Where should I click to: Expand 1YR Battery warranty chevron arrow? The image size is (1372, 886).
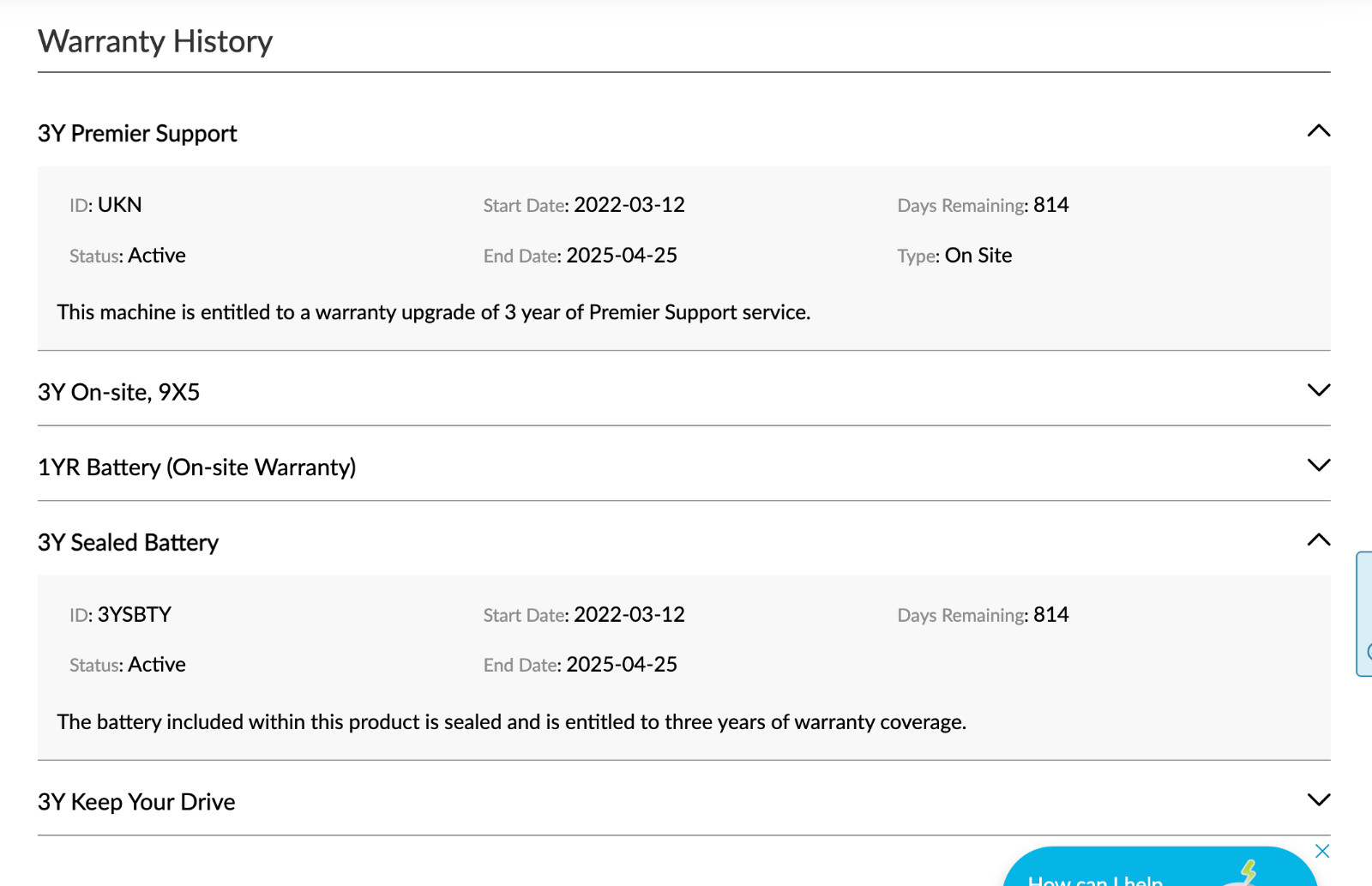(1318, 465)
